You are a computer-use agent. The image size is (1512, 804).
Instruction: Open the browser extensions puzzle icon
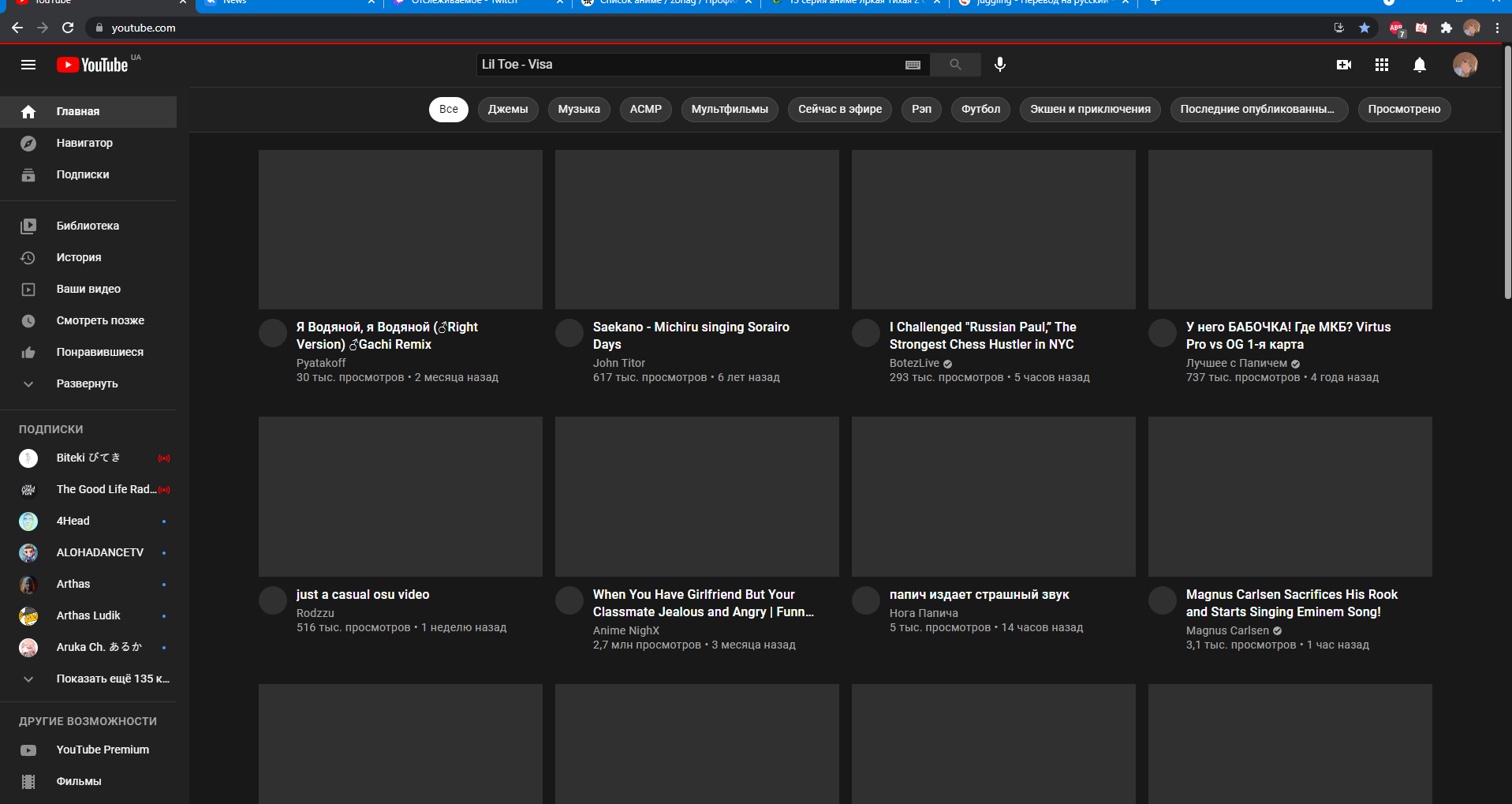coord(1446,28)
